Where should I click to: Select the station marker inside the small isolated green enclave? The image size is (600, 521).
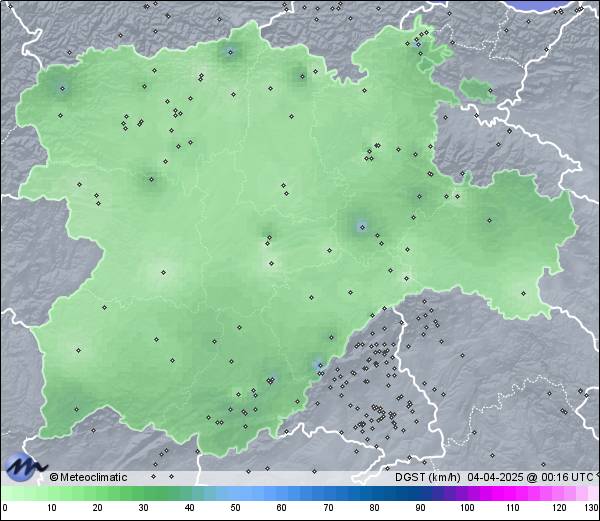tap(490, 91)
